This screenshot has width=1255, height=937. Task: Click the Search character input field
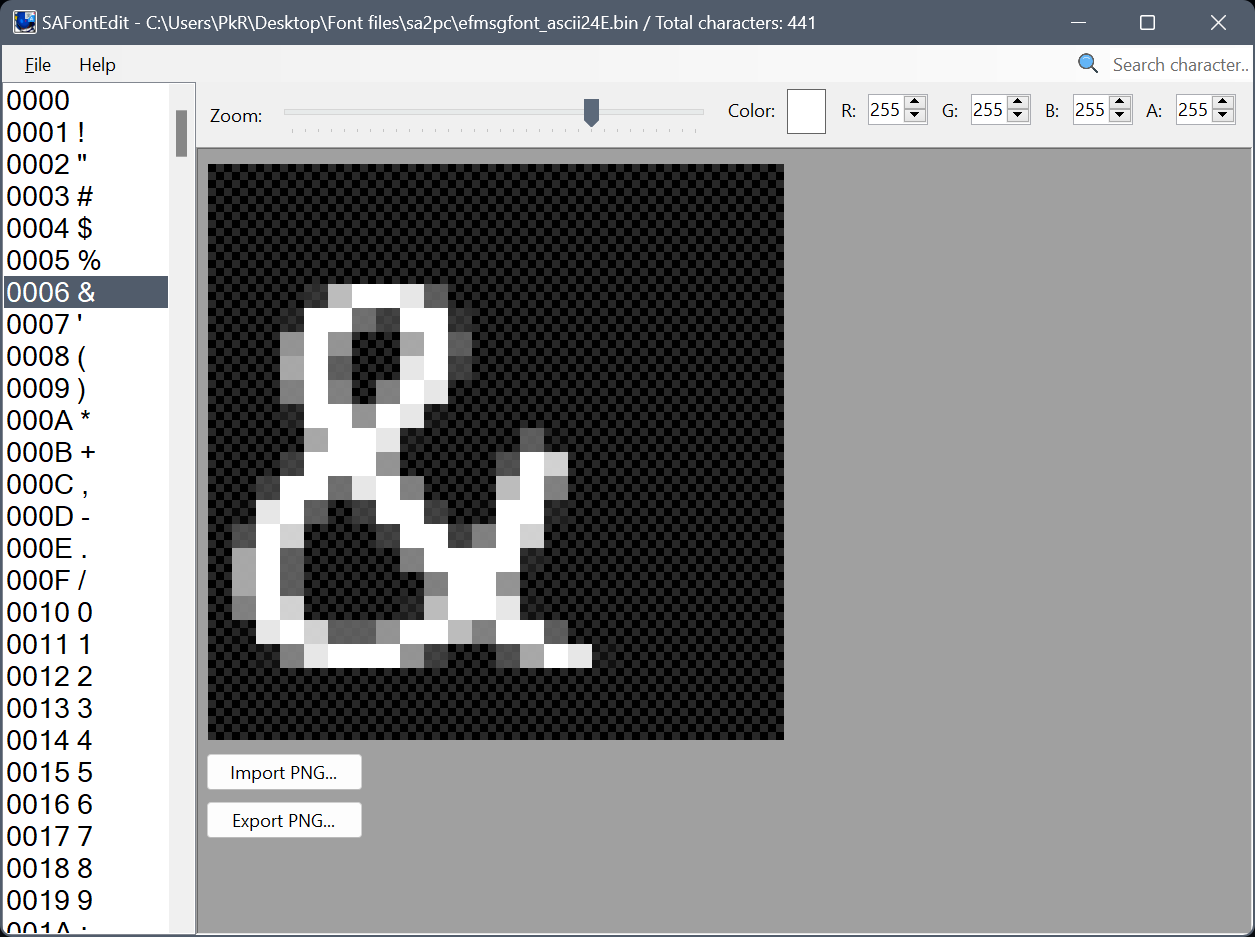(1178, 65)
